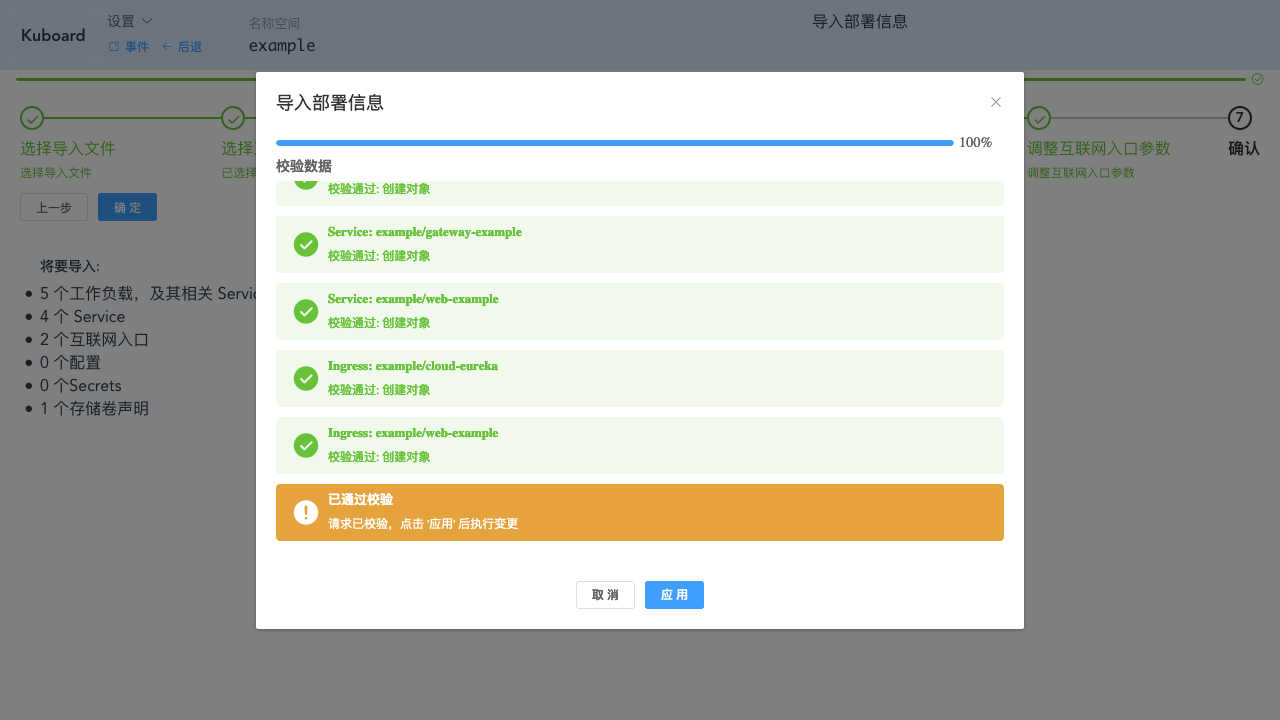Click the Kuboard logo
The height and width of the screenshot is (720, 1280).
click(x=53, y=35)
